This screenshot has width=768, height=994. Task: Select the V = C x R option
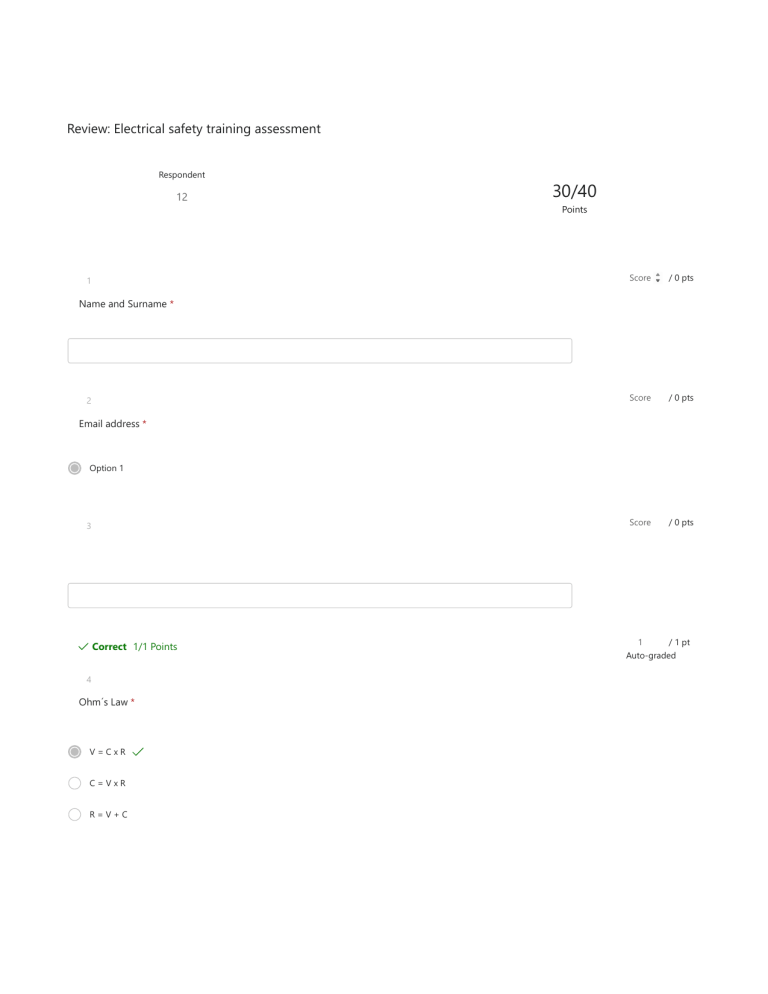click(75, 752)
